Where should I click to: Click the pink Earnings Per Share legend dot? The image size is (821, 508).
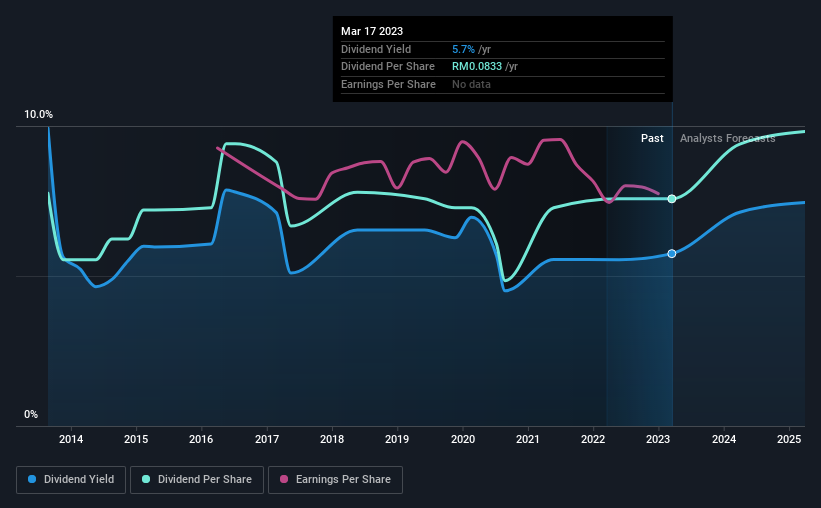pos(284,479)
